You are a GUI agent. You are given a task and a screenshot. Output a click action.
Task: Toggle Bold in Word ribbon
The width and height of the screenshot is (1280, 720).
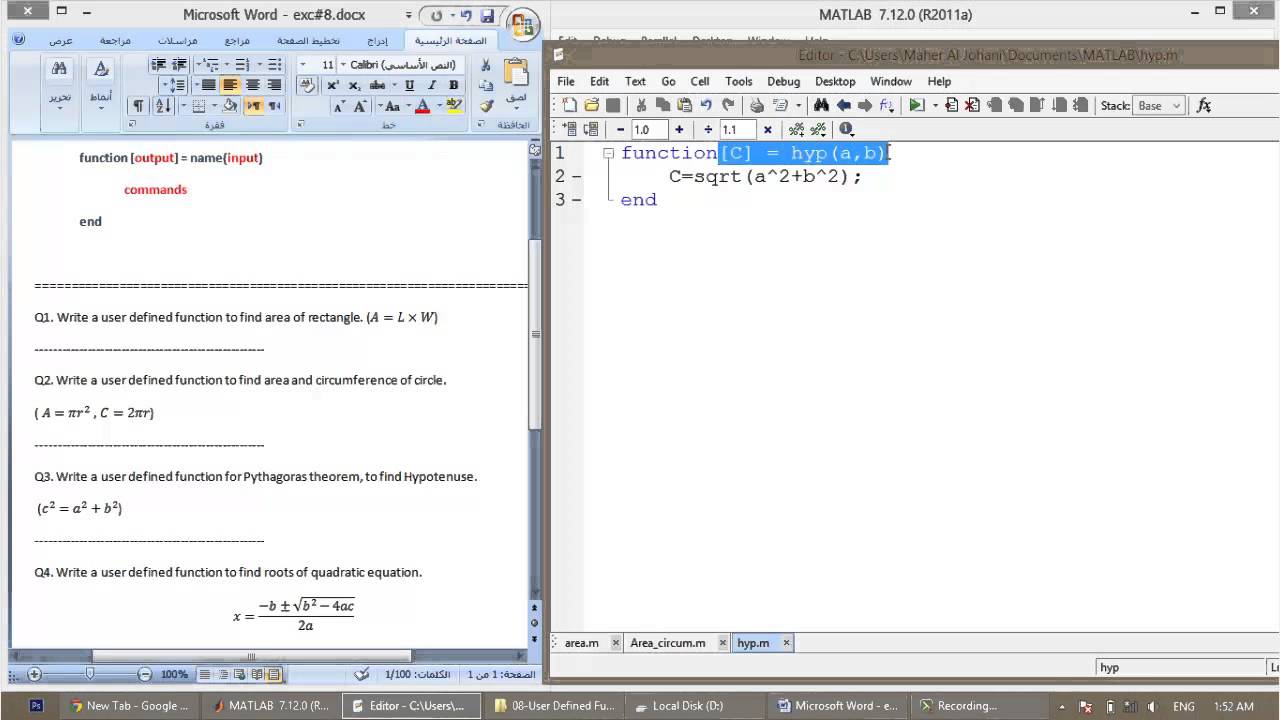click(x=453, y=85)
